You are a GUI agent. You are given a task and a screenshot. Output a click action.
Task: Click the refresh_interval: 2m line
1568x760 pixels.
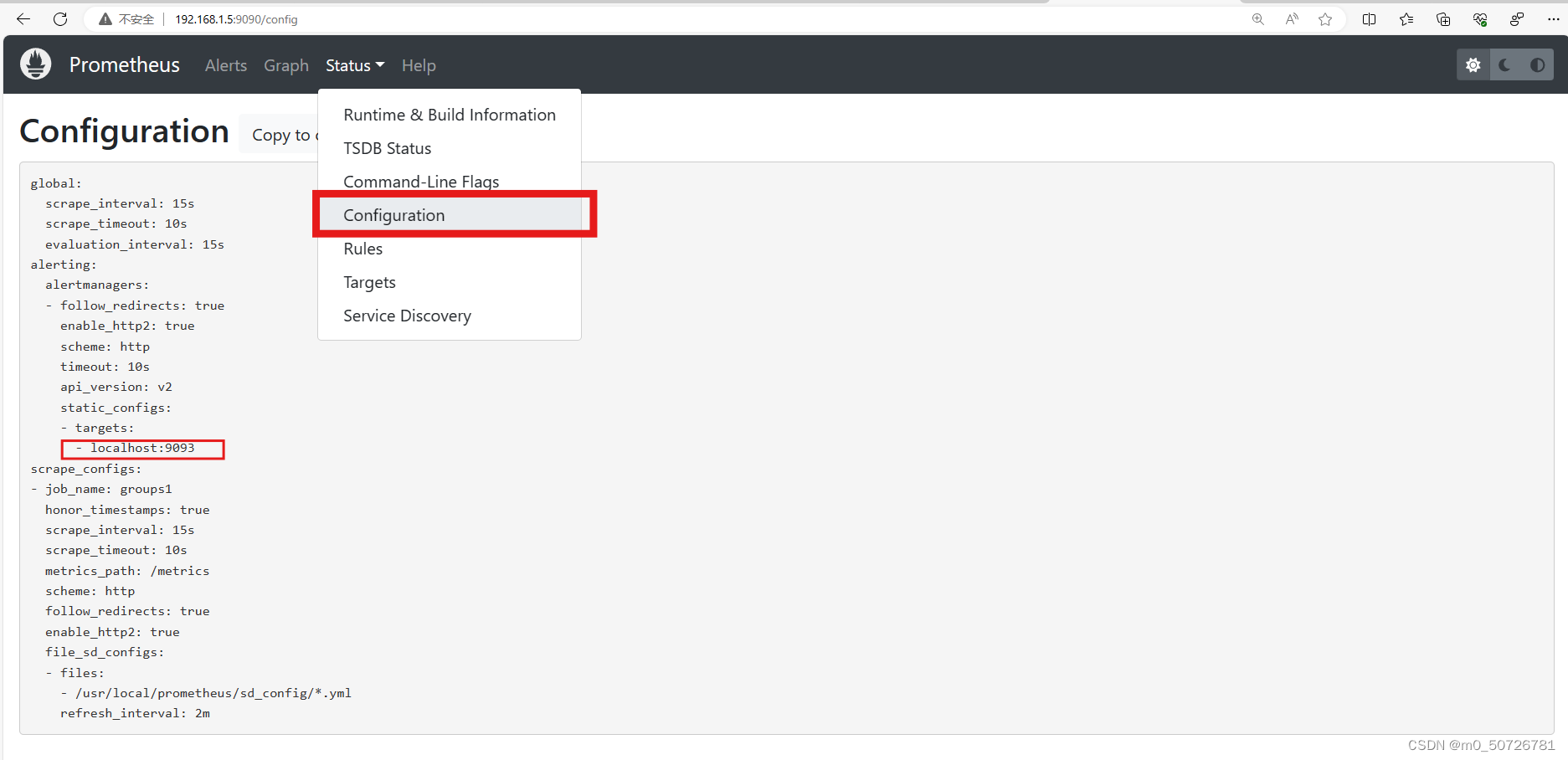(135, 713)
